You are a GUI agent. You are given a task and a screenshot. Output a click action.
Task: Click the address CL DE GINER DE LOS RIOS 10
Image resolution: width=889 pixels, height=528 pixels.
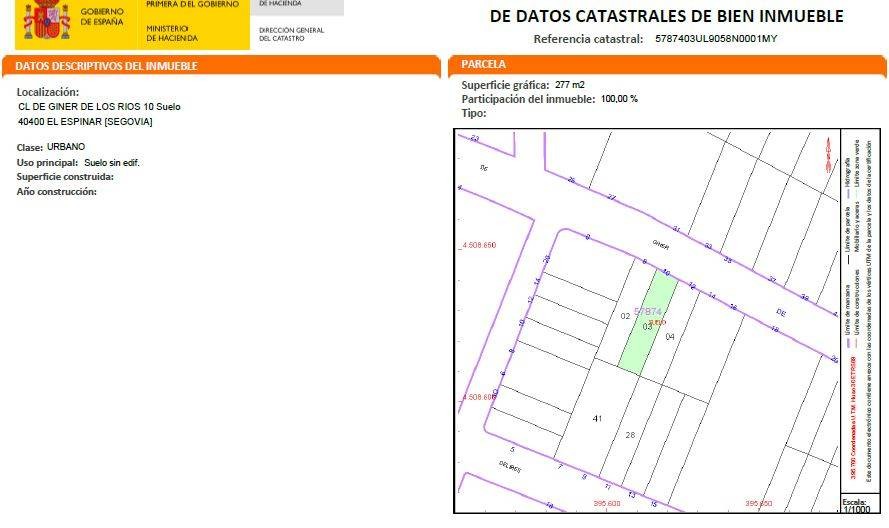[x=99, y=106]
